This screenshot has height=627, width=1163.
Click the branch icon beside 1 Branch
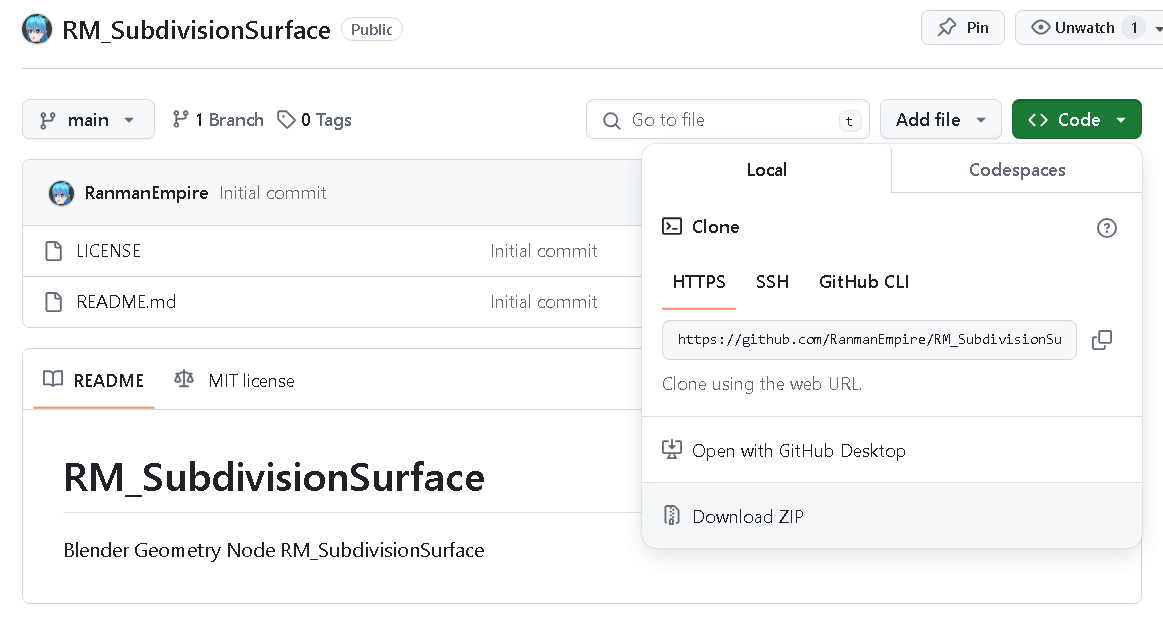[181, 120]
